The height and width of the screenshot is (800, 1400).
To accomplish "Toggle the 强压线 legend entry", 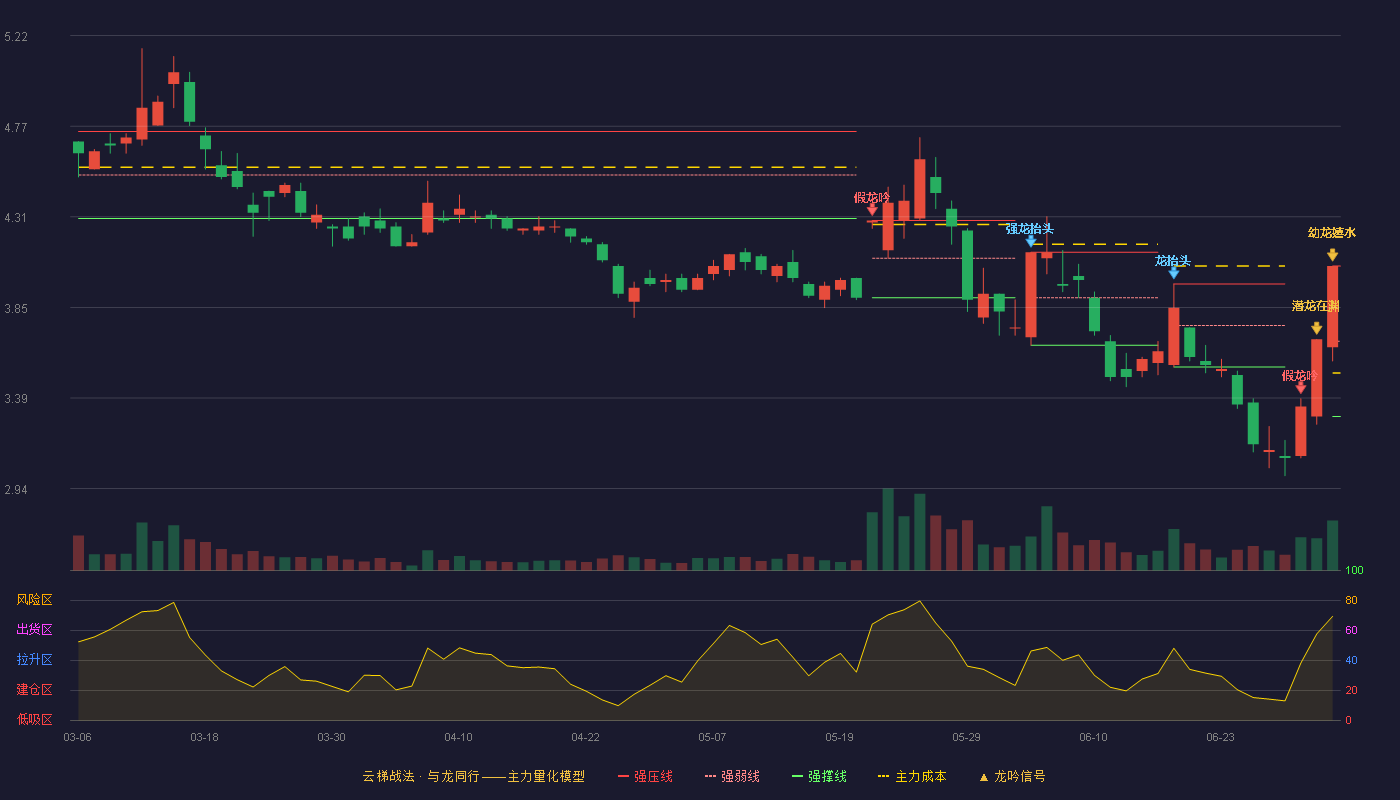I will [x=645, y=776].
